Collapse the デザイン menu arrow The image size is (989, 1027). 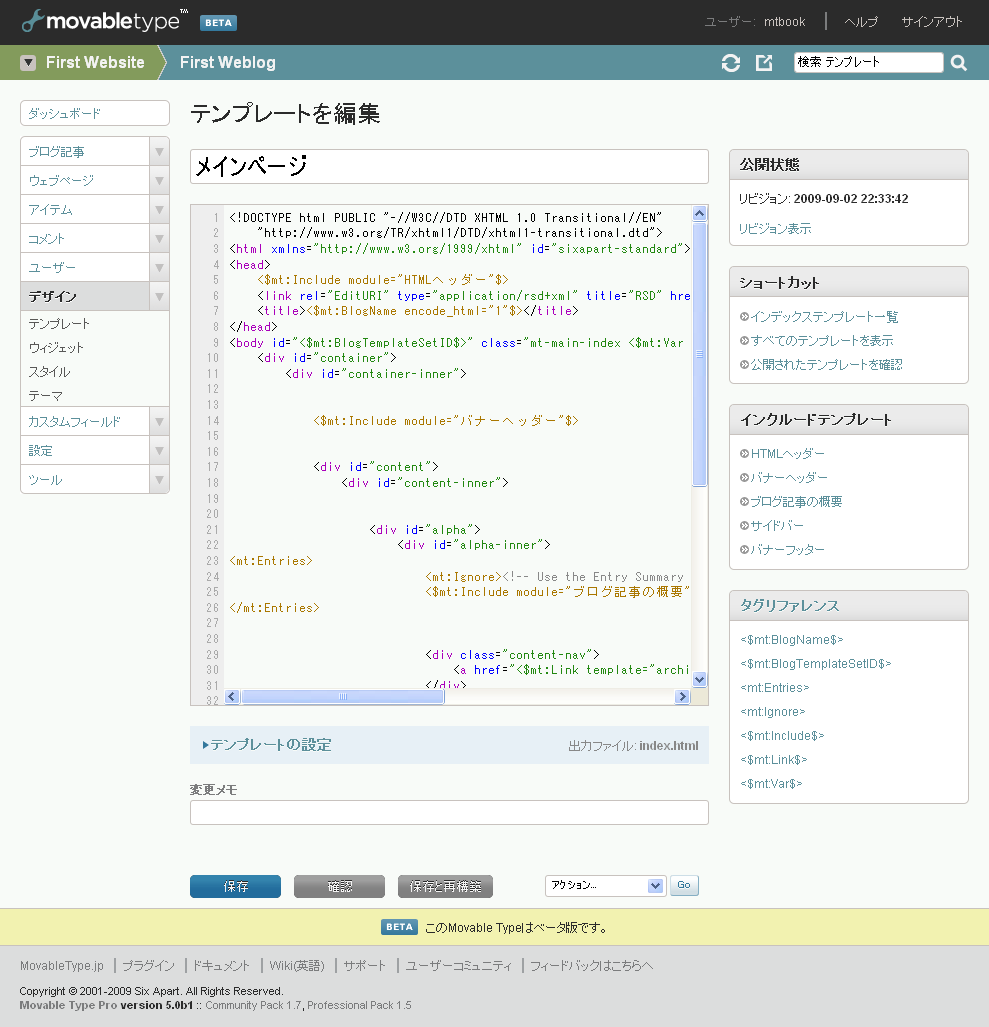tap(159, 297)
